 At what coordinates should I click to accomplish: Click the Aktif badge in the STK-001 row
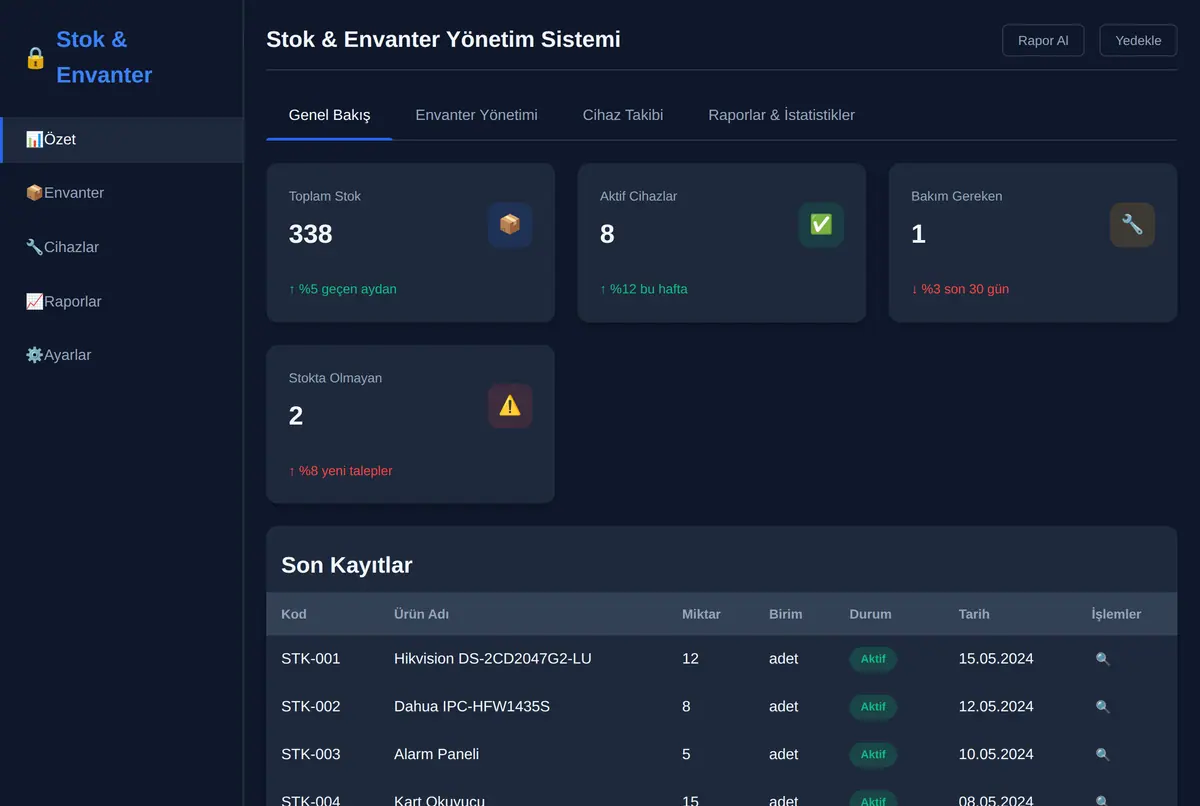tap(873, 659)
